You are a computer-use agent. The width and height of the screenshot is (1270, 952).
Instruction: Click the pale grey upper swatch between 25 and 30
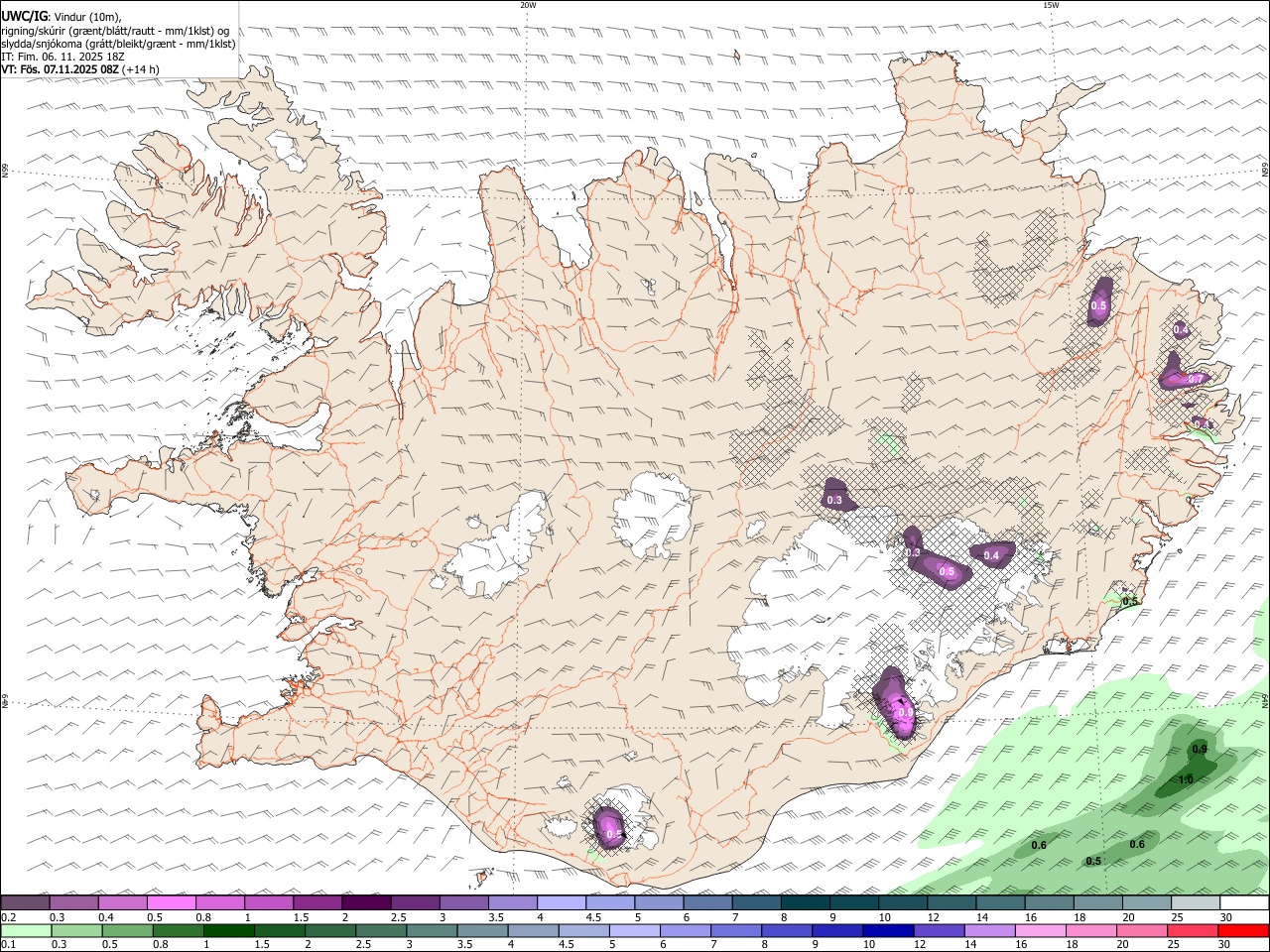(x=1197, y=902)
